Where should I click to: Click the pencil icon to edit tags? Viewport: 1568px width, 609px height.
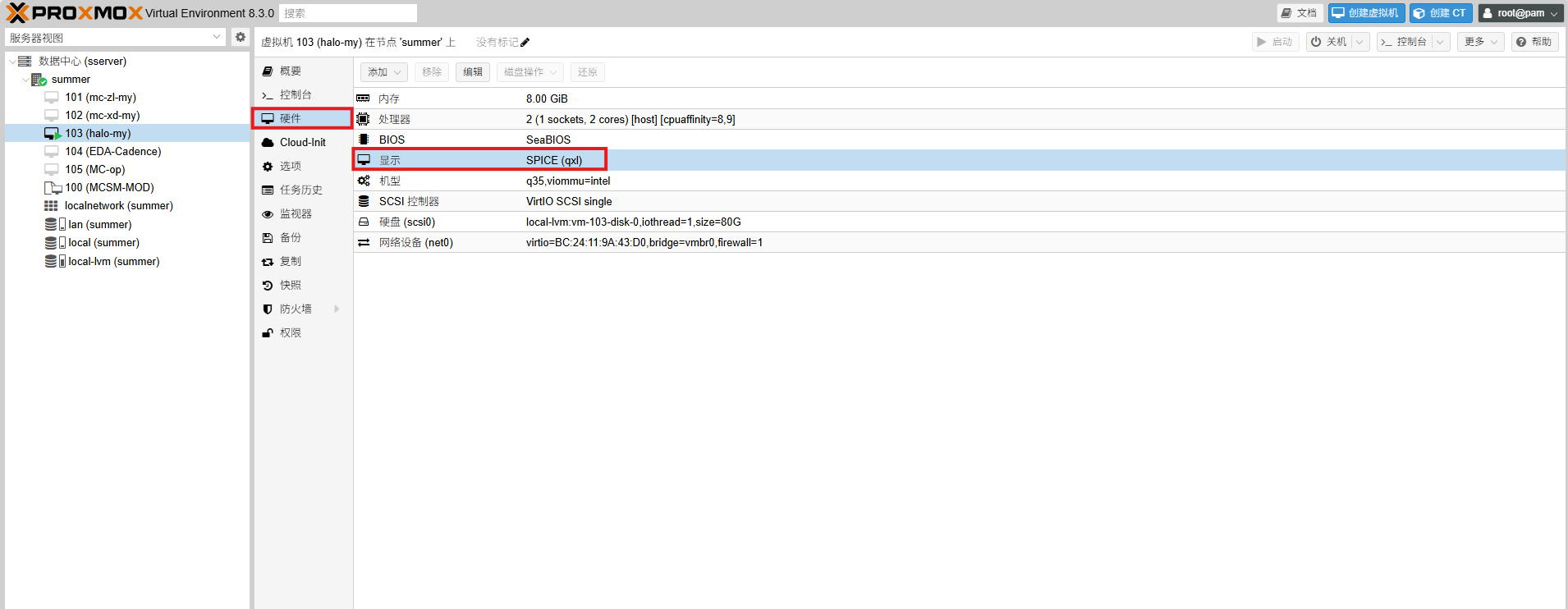click(x=525, y=43)
